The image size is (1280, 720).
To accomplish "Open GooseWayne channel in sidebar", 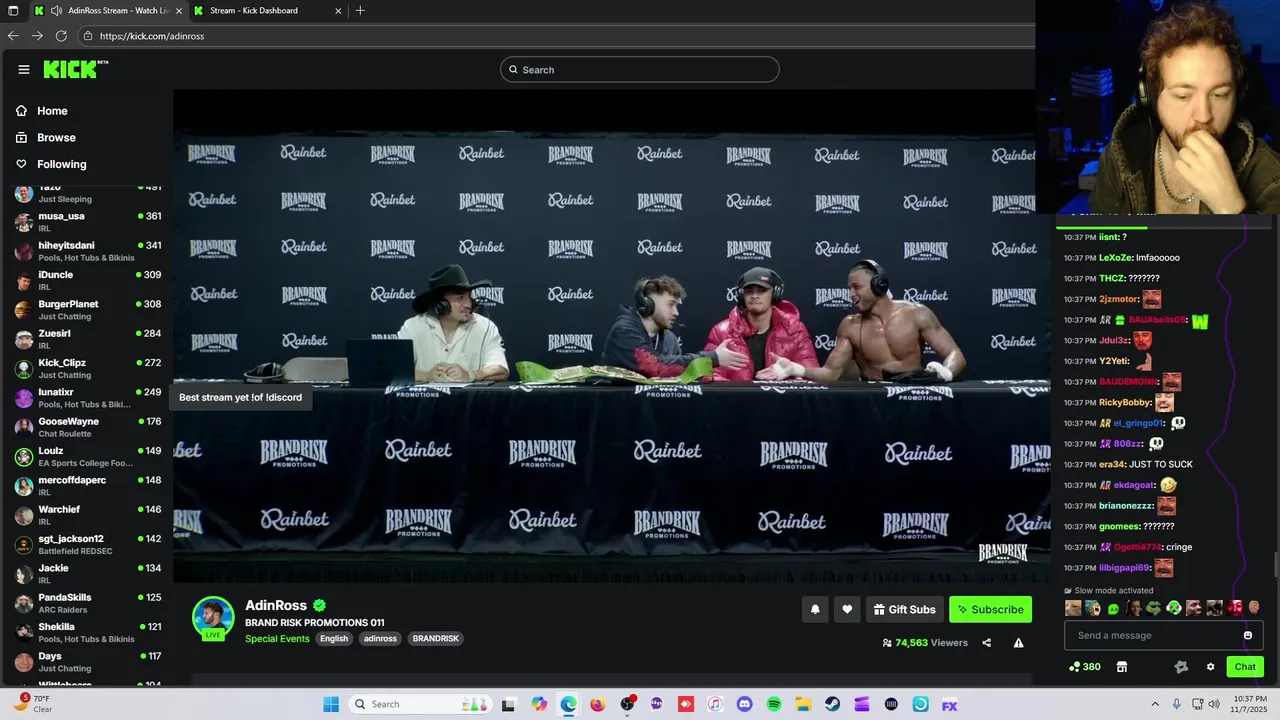I will [x=88, y=427].
